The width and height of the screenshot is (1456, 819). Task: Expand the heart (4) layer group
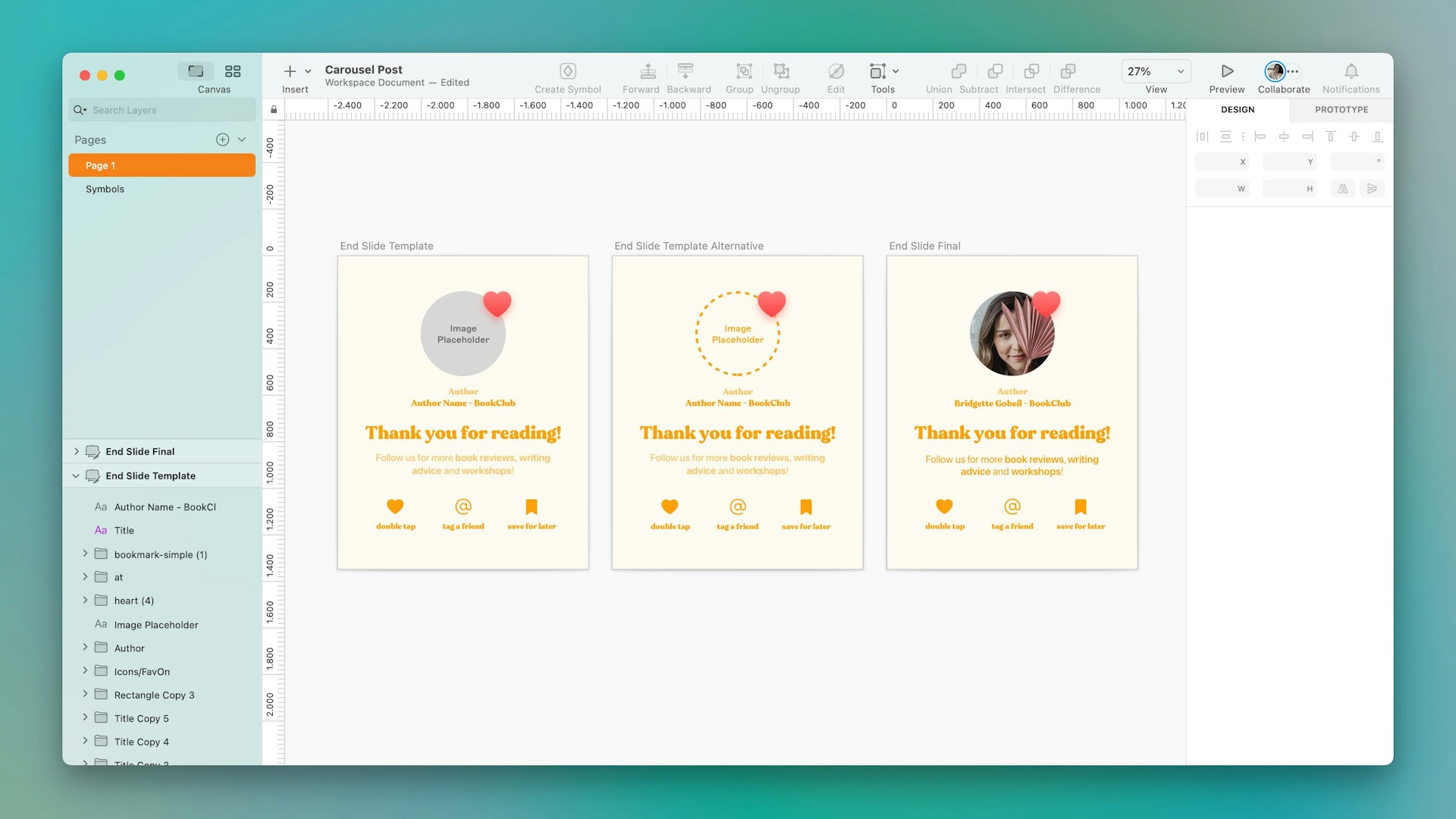pos(85,600)
